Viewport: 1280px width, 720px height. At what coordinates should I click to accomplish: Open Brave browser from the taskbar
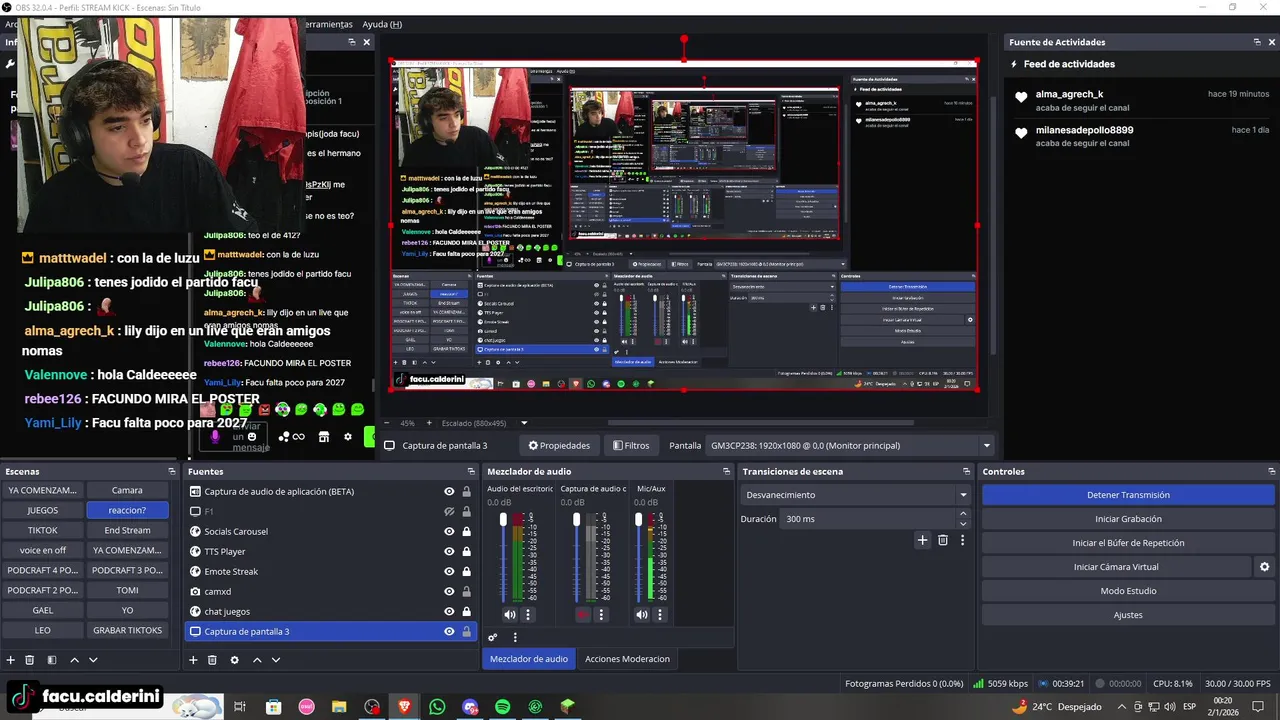[404, 707]
